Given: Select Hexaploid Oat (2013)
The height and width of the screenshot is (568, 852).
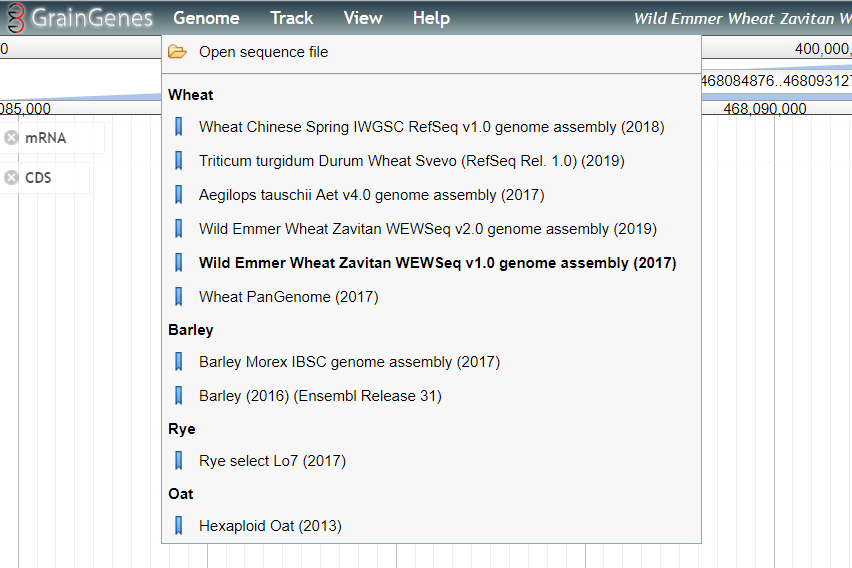Looking at the screenshot, I should (431, 526).
